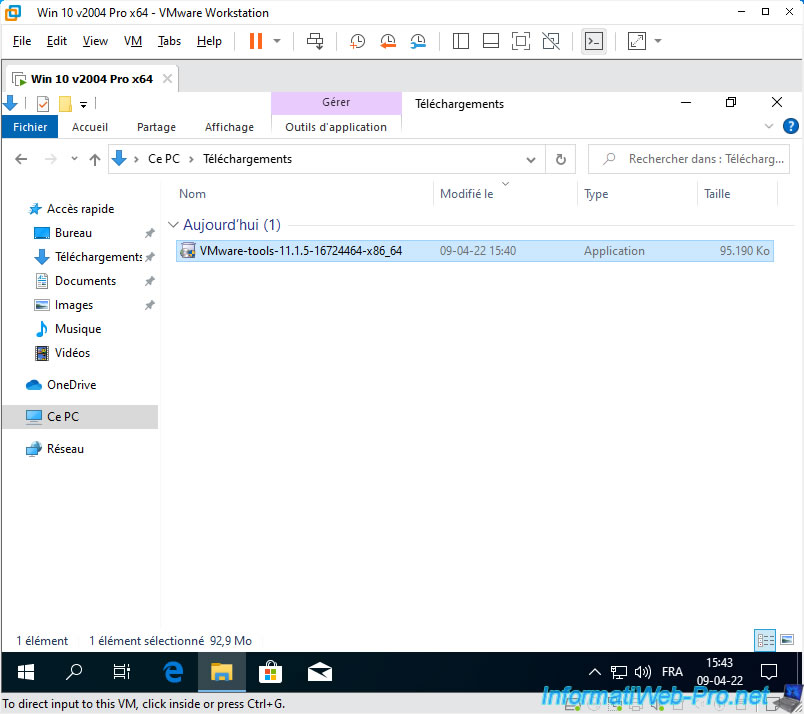
Task: Select the Win 10 v2004 Pro x64 tab
Action: click(x=91, y=79)
